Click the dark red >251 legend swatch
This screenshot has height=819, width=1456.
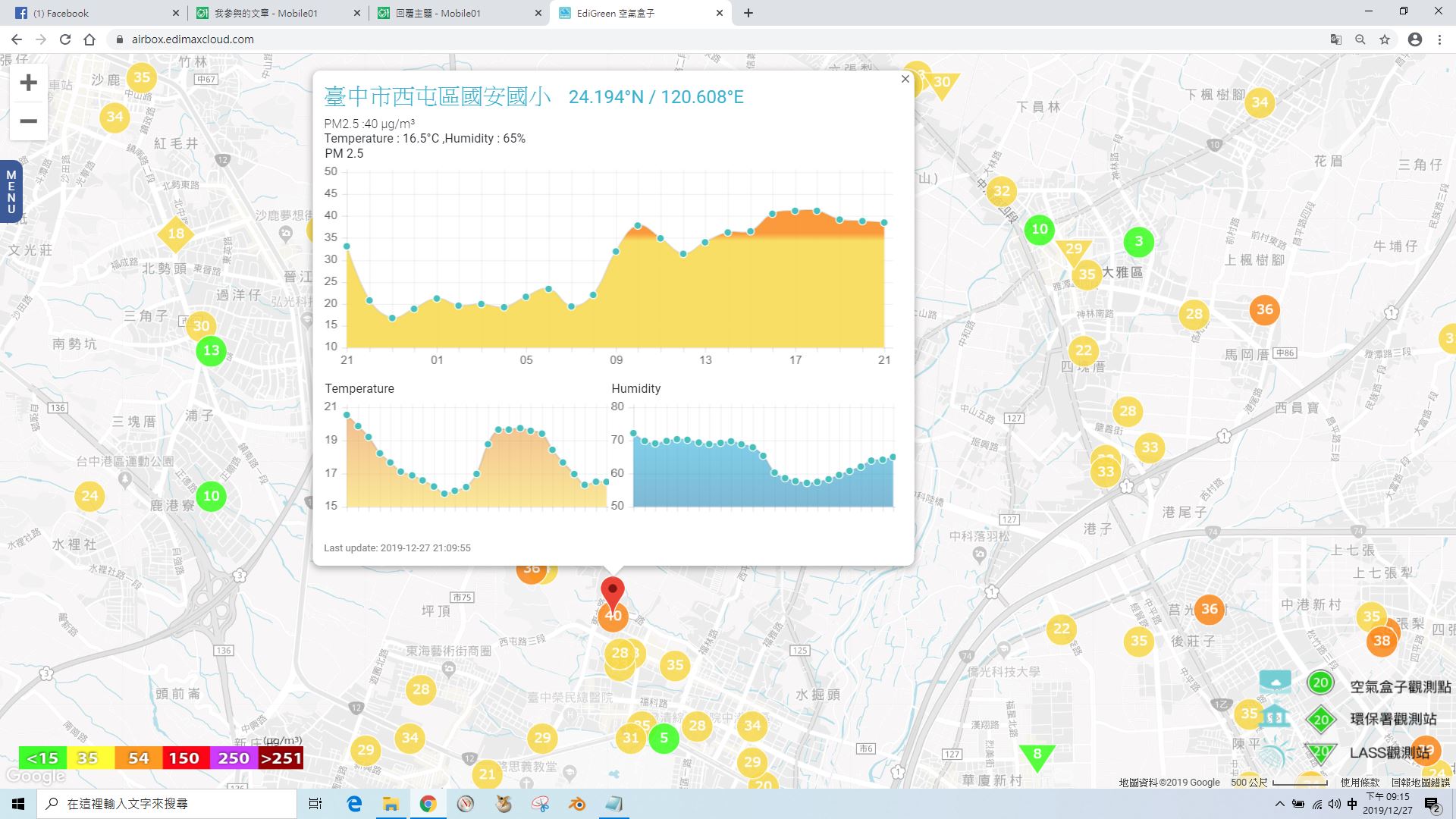pyautogui.click(x=281, y=758)
